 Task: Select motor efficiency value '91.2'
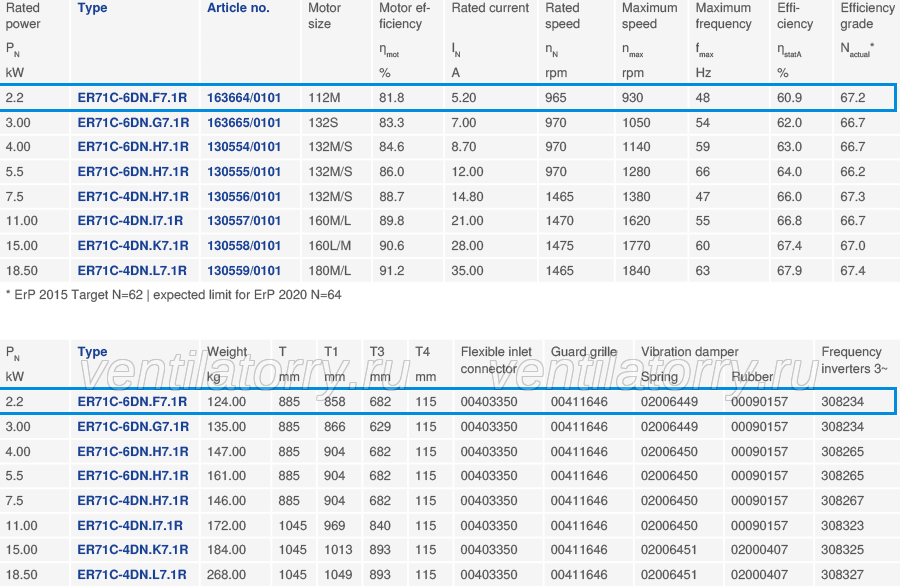[x=391, y=270]
